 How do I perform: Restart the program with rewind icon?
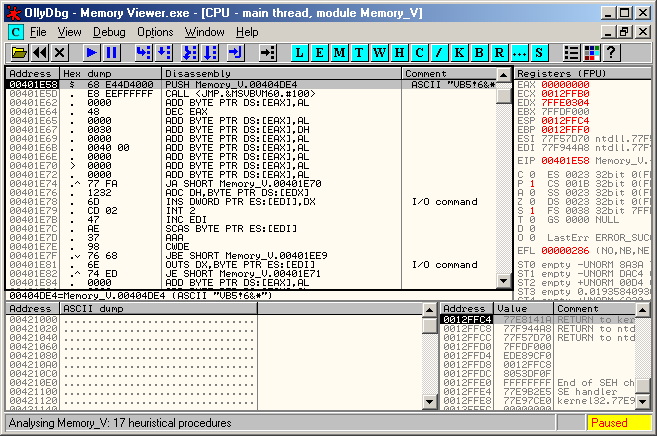click(40, 53)
